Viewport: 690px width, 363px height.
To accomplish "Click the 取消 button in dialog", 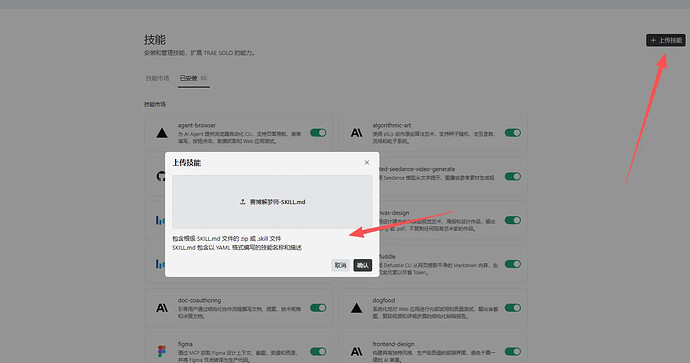I will (340, 265).
